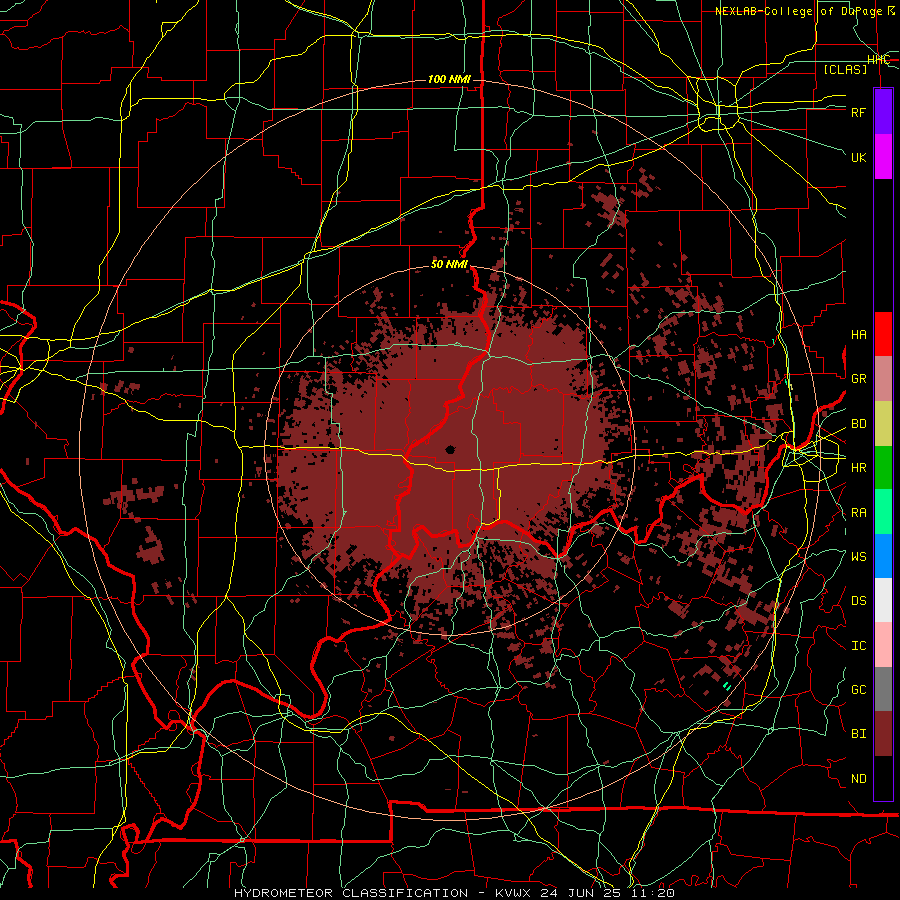Click the GR salmon legend color block

[x=883, y=378]
